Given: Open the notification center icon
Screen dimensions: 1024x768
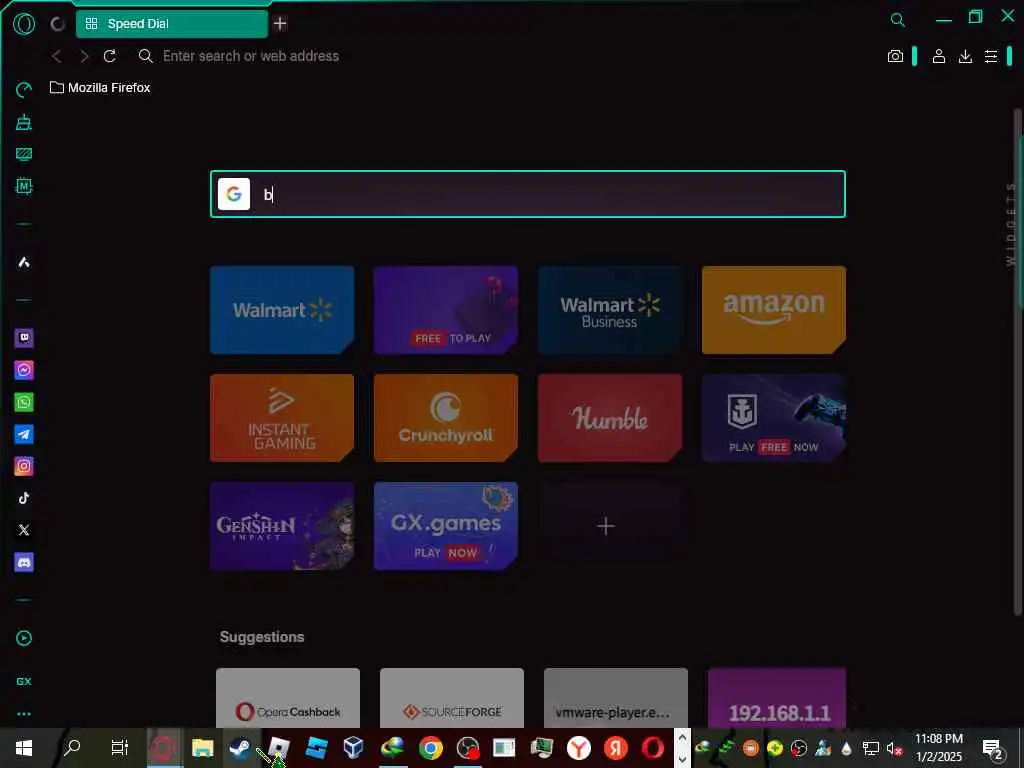Looking at the screenshot, I should (x=993, y=748).
